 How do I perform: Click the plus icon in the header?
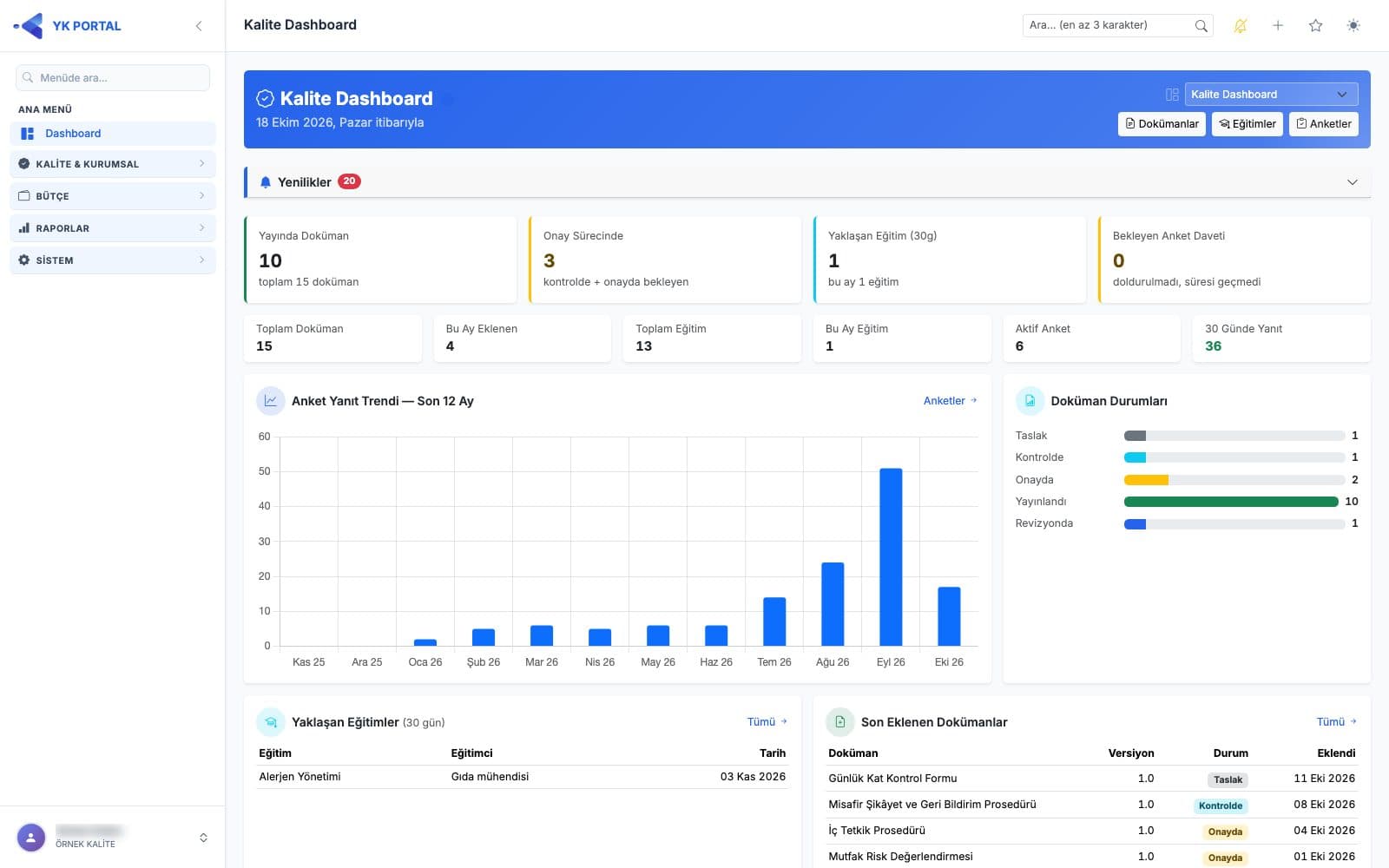click(x=1278, y=26)
